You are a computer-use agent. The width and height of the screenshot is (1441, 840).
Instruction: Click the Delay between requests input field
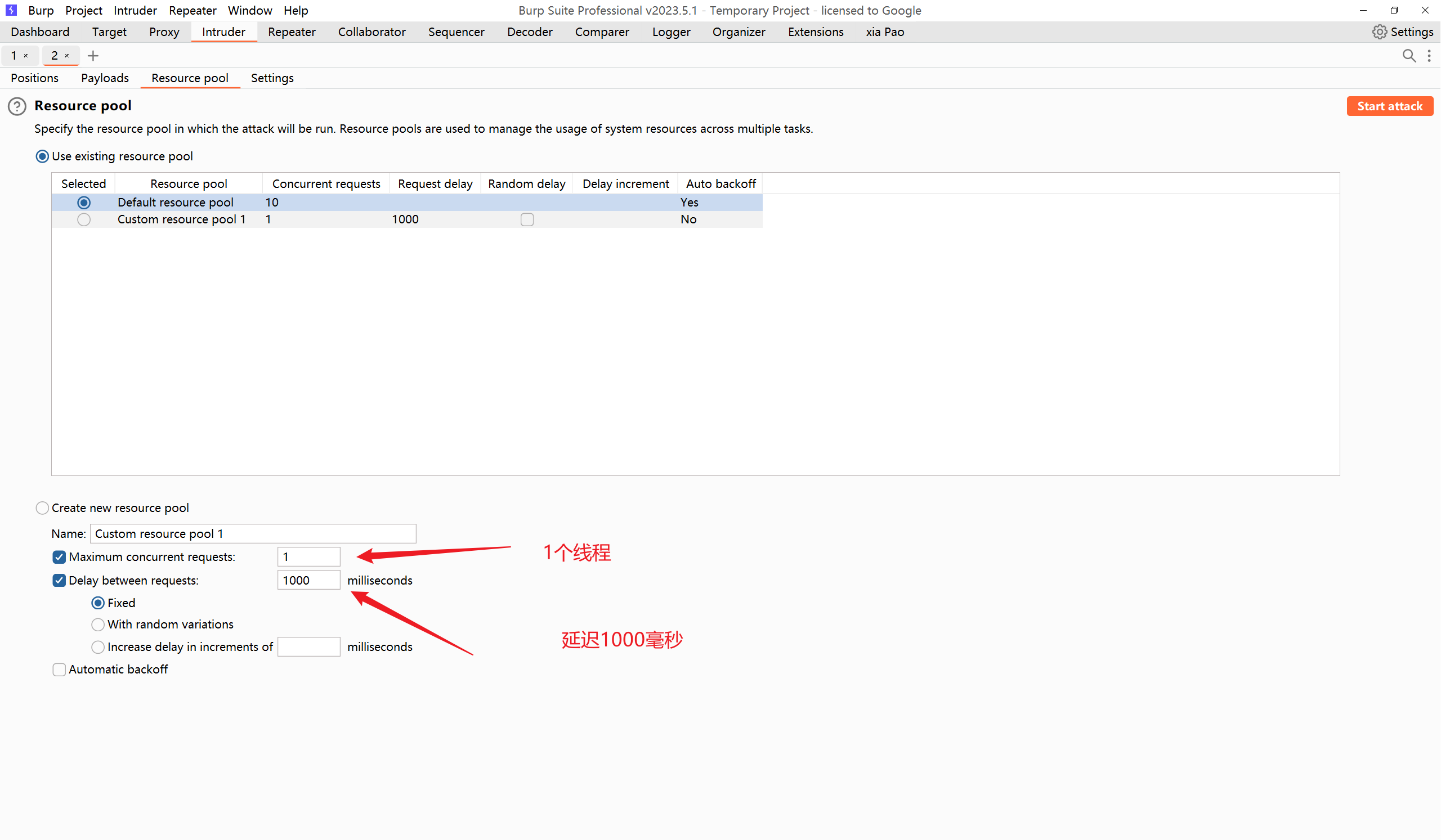pos(309,581)
